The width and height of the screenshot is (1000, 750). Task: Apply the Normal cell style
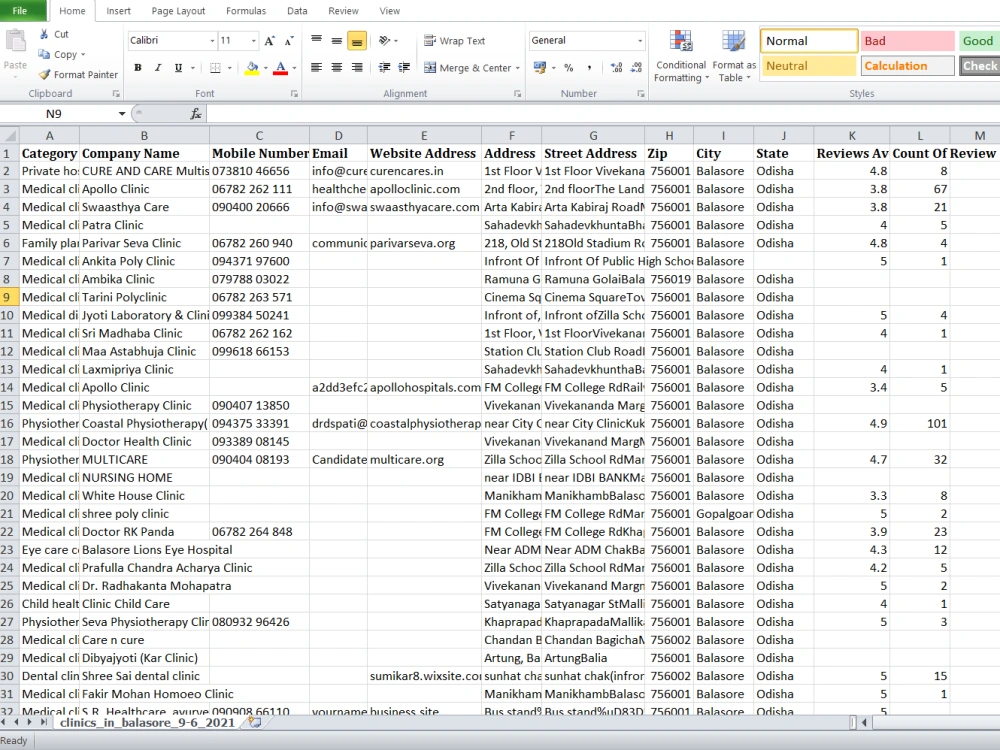[809, 41]
